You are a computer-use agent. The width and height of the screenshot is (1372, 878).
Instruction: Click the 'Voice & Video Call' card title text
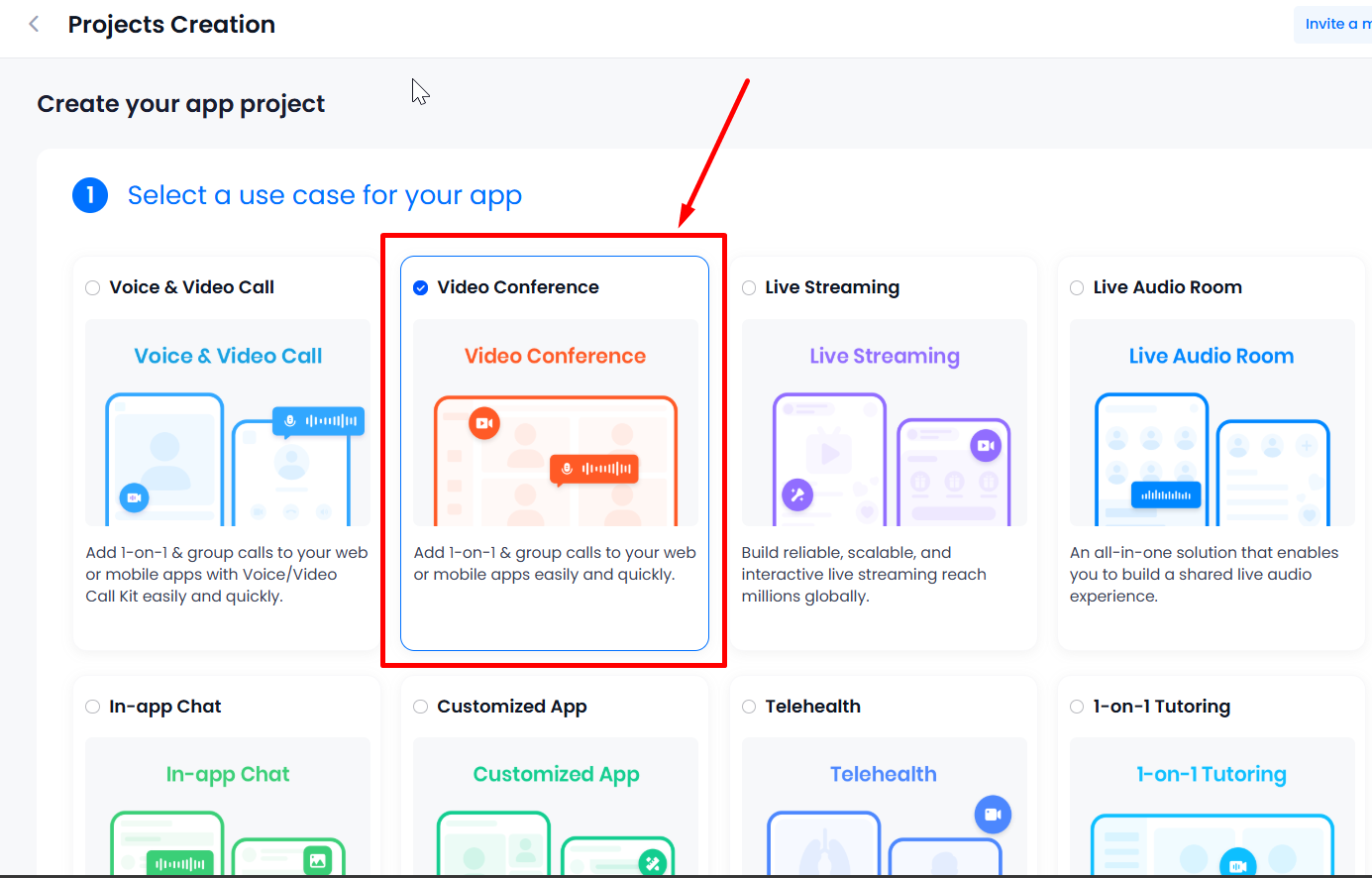pos(191,287)
